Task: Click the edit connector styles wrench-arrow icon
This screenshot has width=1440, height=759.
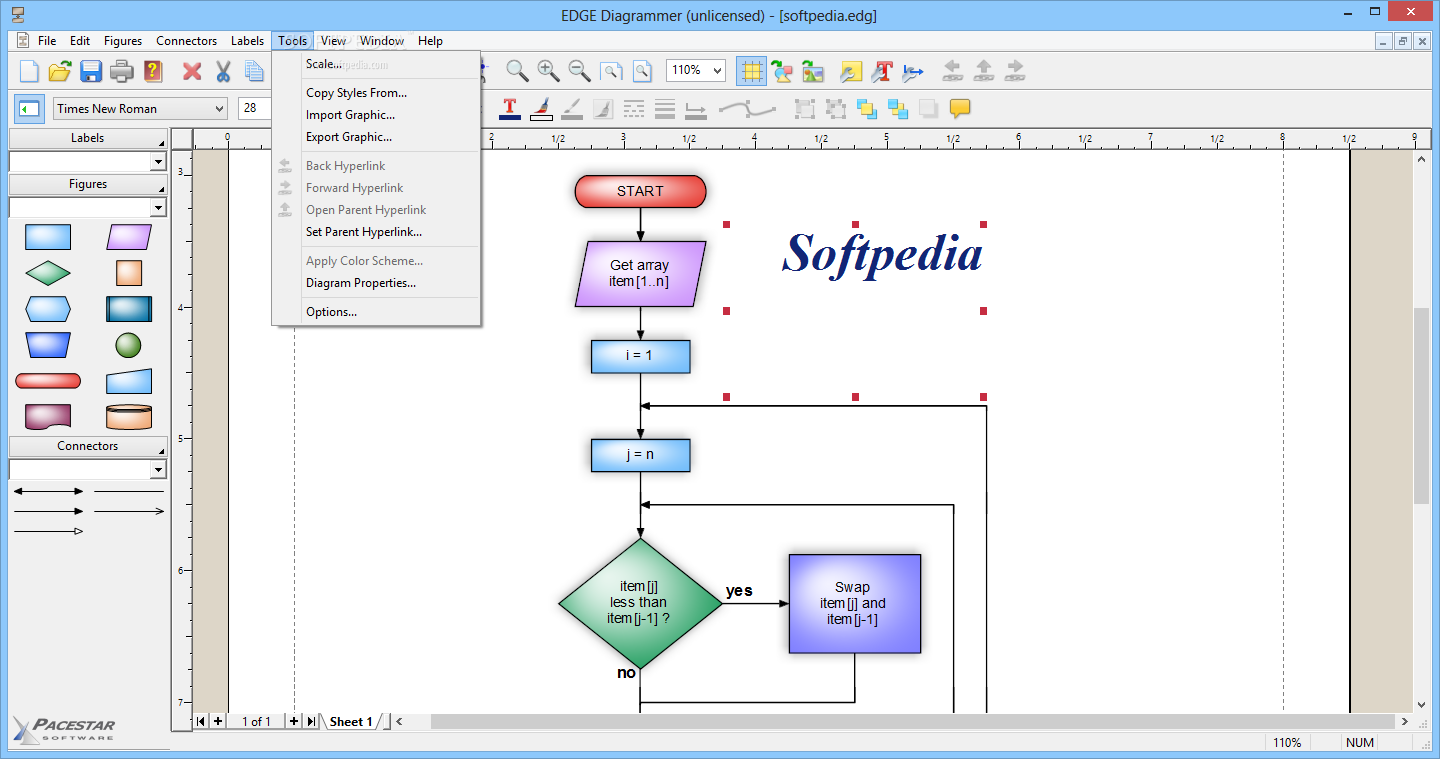Action: (913, 71)
